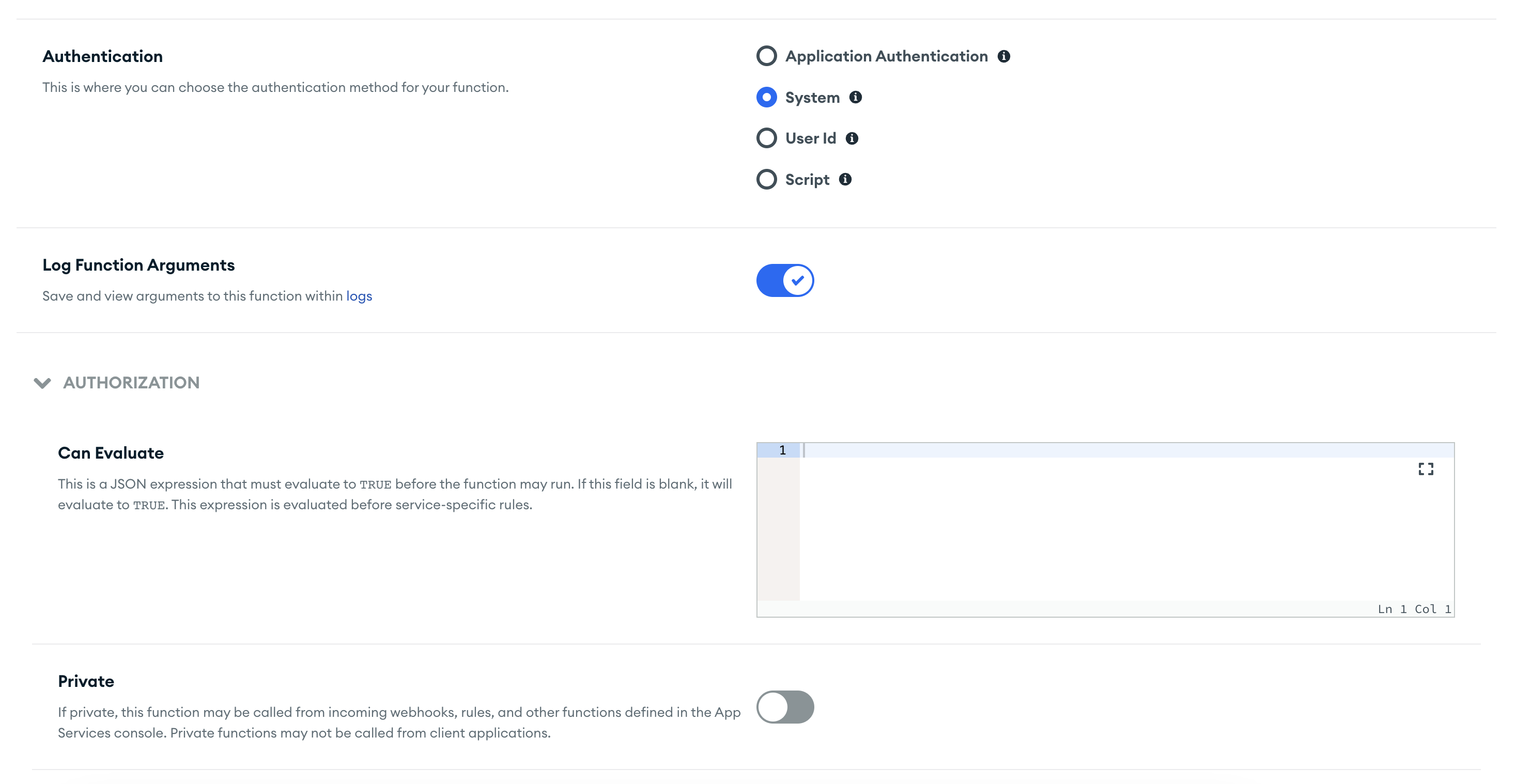Screen dimensions: 1516x784
Task: Click info icon beside Application Authentication
Action: (1003, 56)
